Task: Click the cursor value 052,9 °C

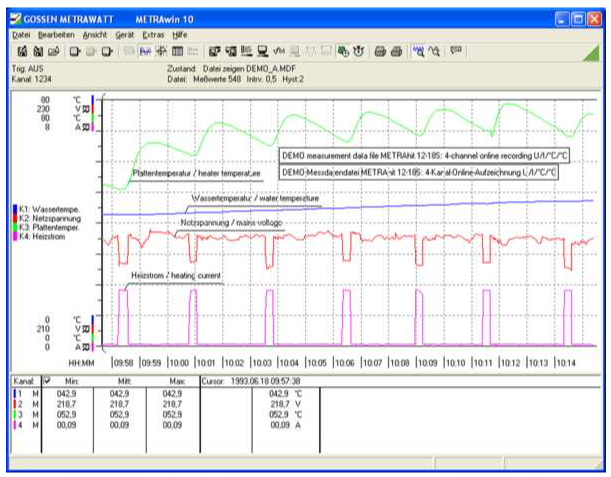Action: coord(286,415)
